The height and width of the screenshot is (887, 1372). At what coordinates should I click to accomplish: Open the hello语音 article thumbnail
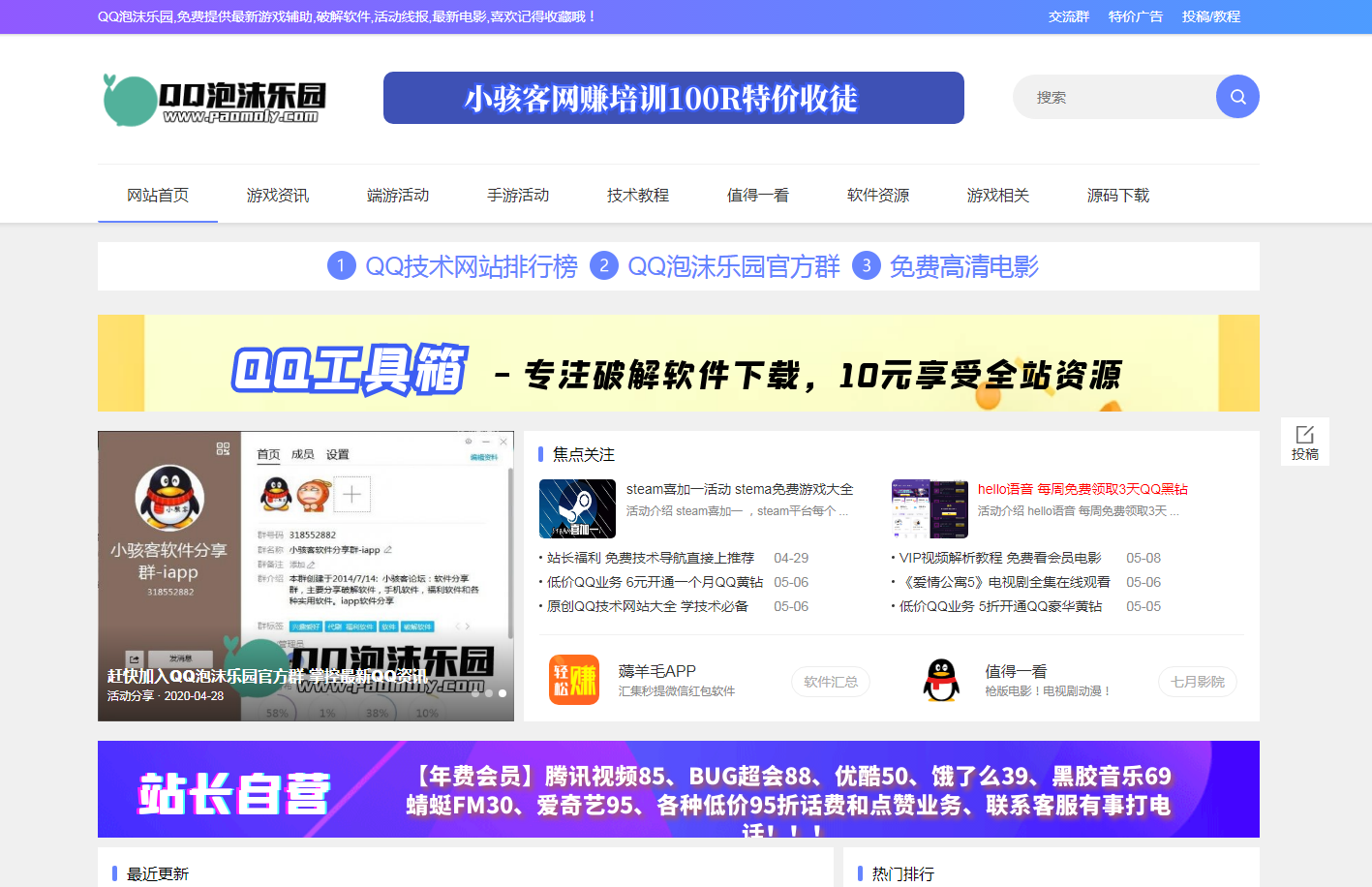pyautogui.click(x=930, y=508)
